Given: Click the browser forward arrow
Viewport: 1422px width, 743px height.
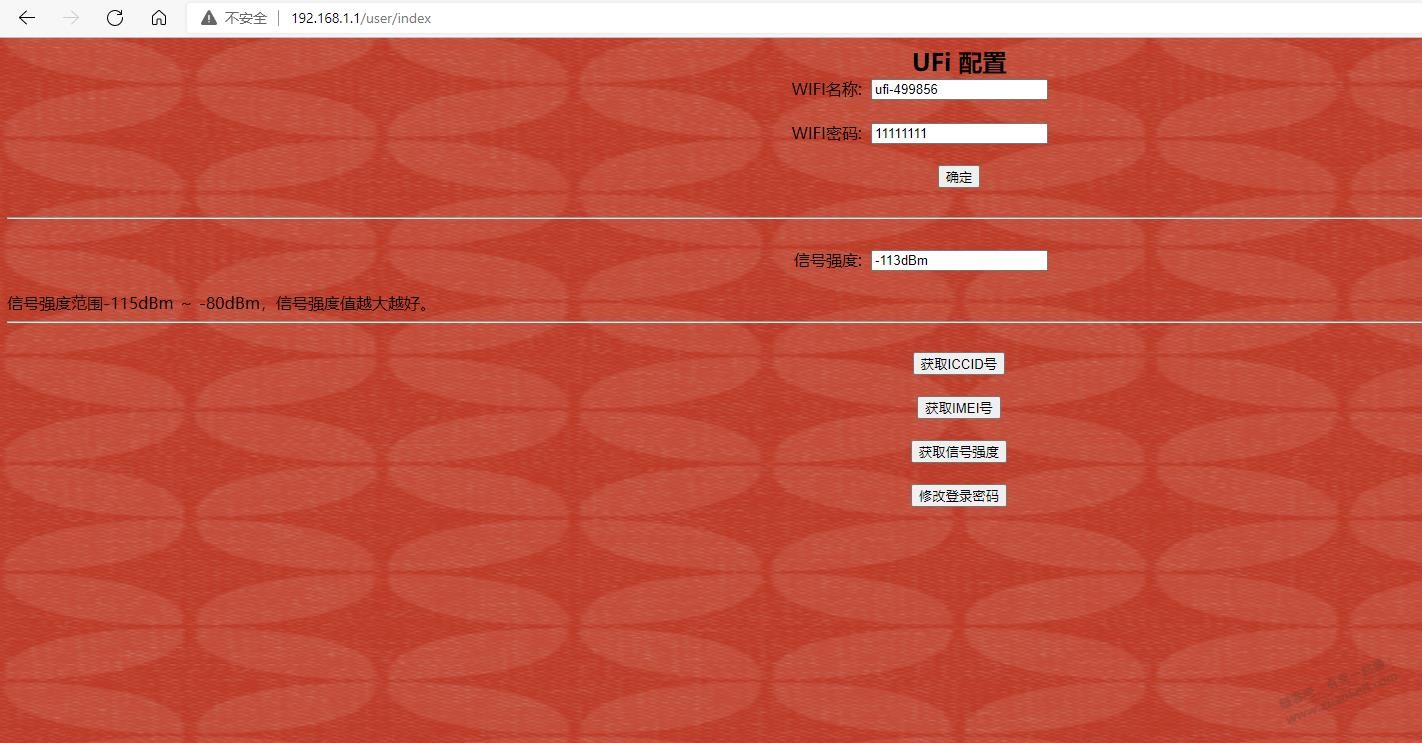Looking at the screenshot, I should point(71,18).
